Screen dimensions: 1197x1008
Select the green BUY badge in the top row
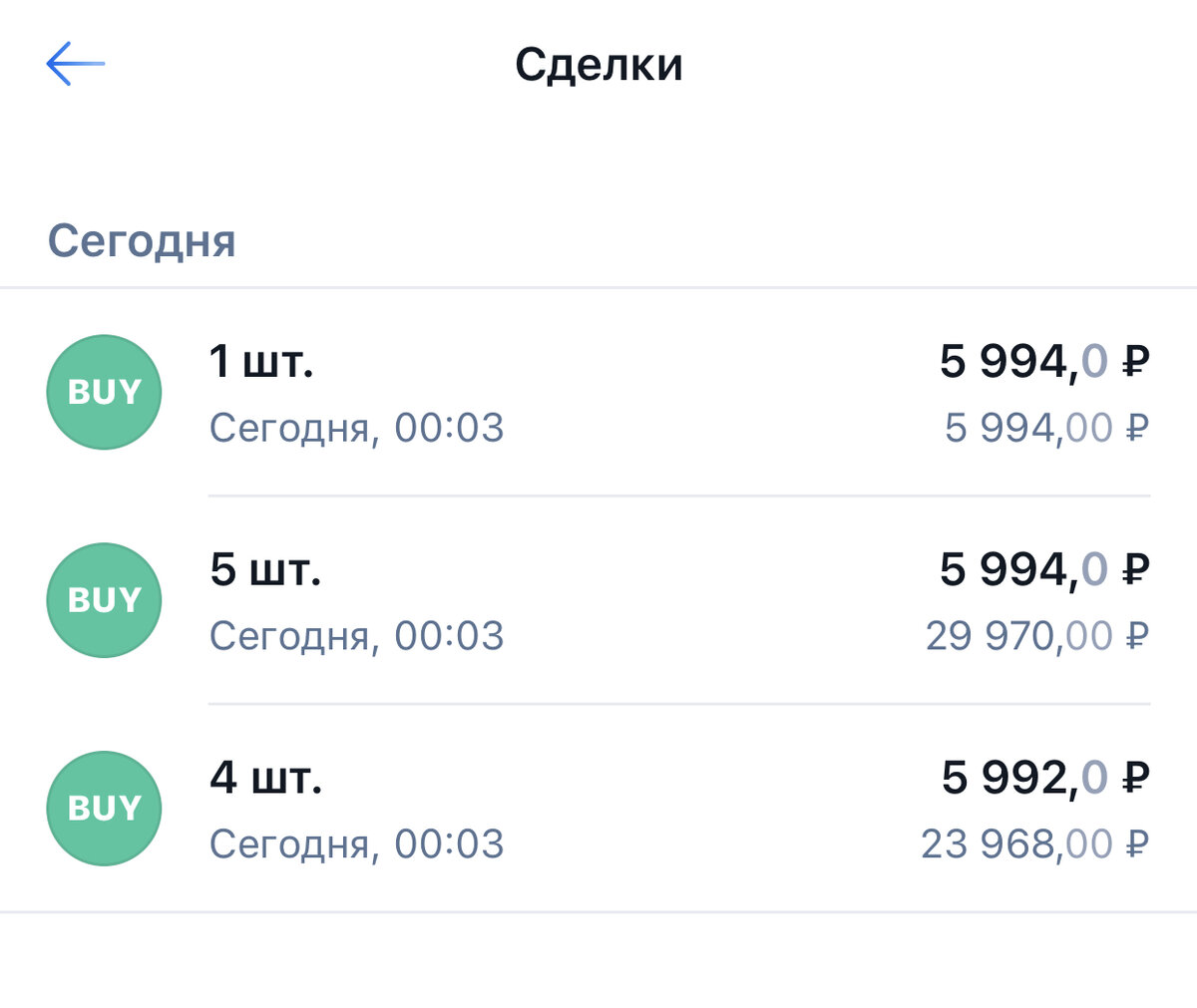pos(104,392)
